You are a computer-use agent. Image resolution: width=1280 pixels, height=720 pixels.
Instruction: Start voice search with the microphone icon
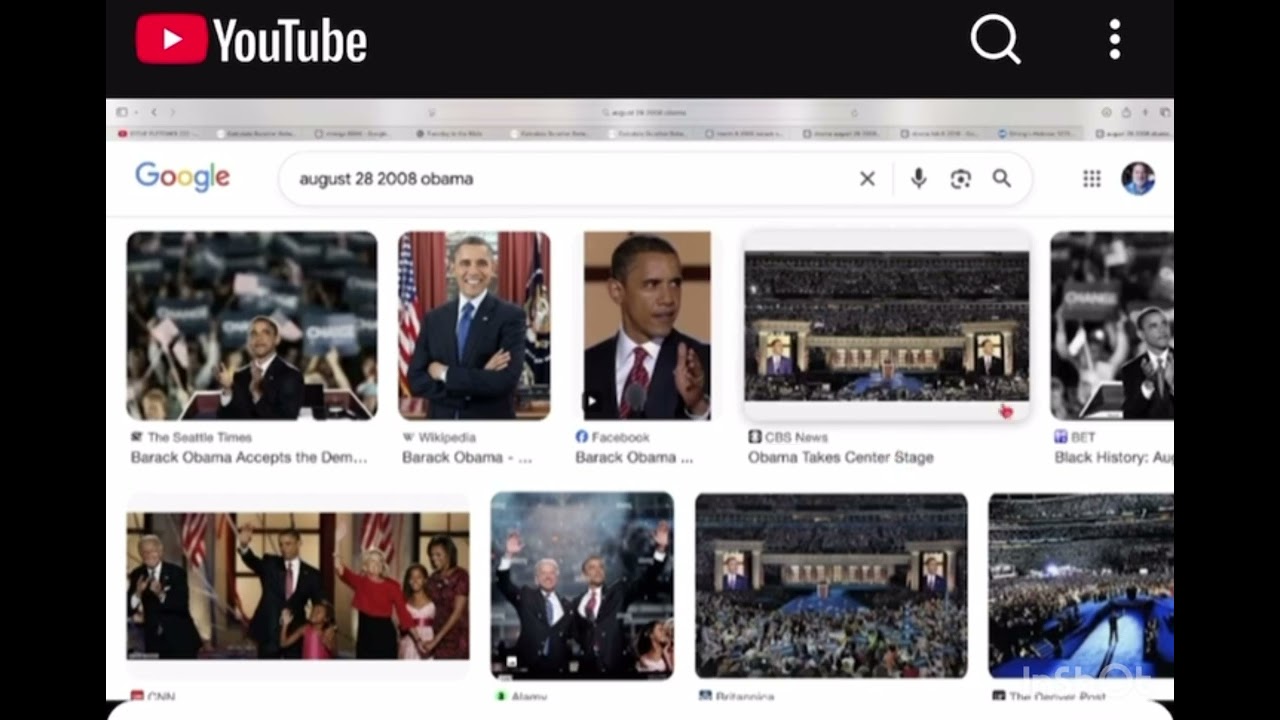[x=918, y=179]
